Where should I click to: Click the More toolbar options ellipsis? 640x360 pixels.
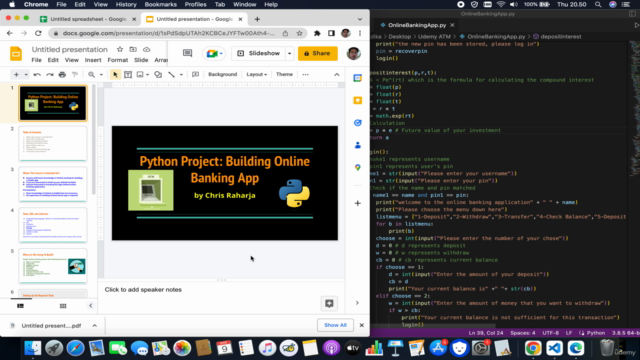point(305,75)
